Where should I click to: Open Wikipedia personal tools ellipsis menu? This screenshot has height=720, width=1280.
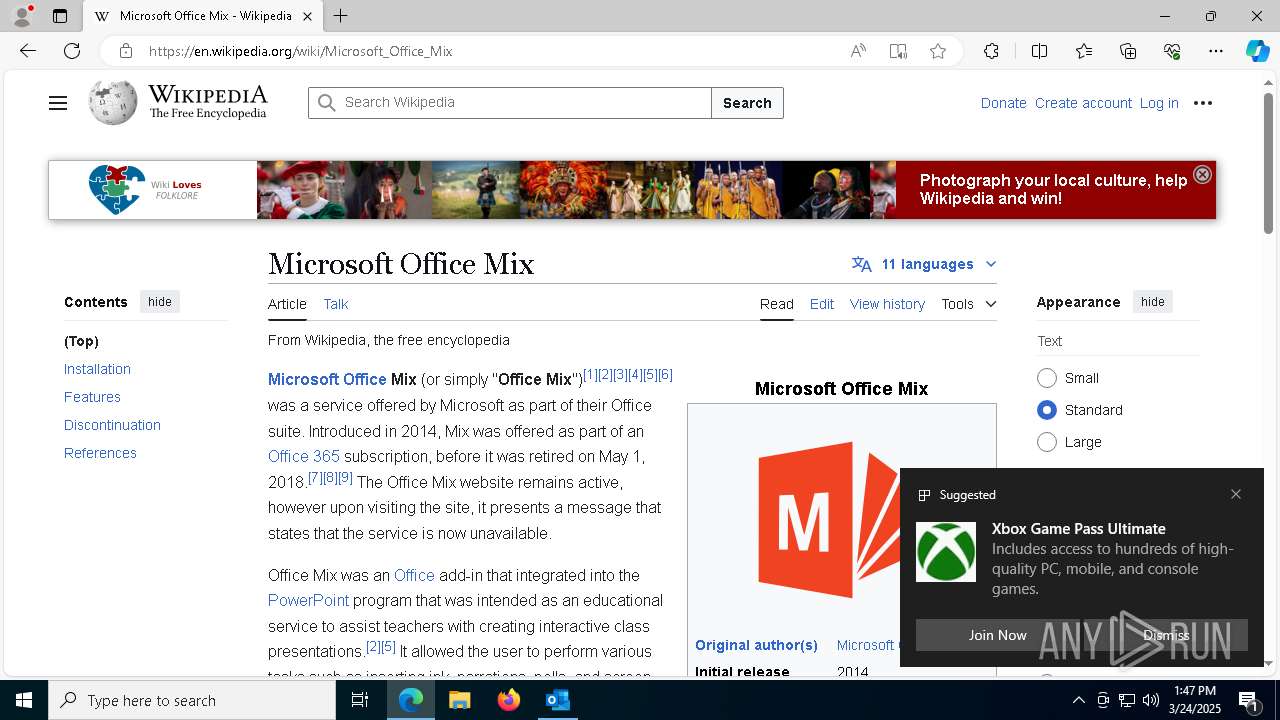1203,103
